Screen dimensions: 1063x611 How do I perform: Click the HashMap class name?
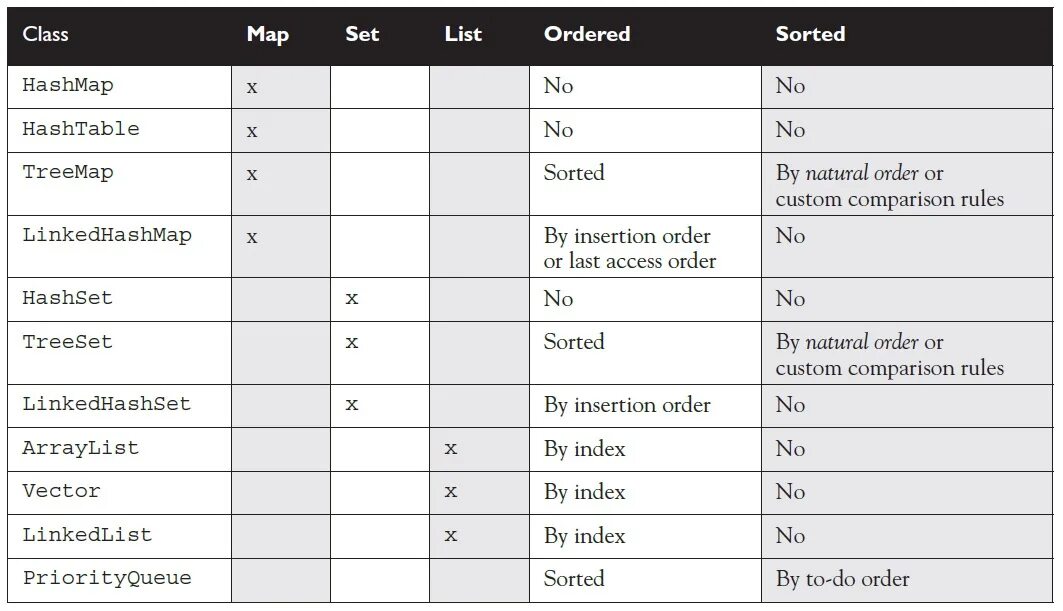click(x=68, y=86)
